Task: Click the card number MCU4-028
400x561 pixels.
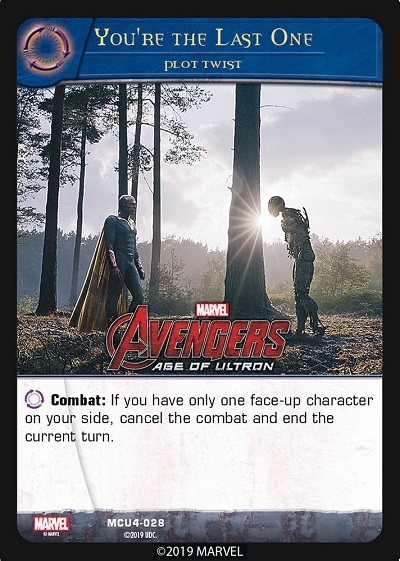Action: coord(136,523)
